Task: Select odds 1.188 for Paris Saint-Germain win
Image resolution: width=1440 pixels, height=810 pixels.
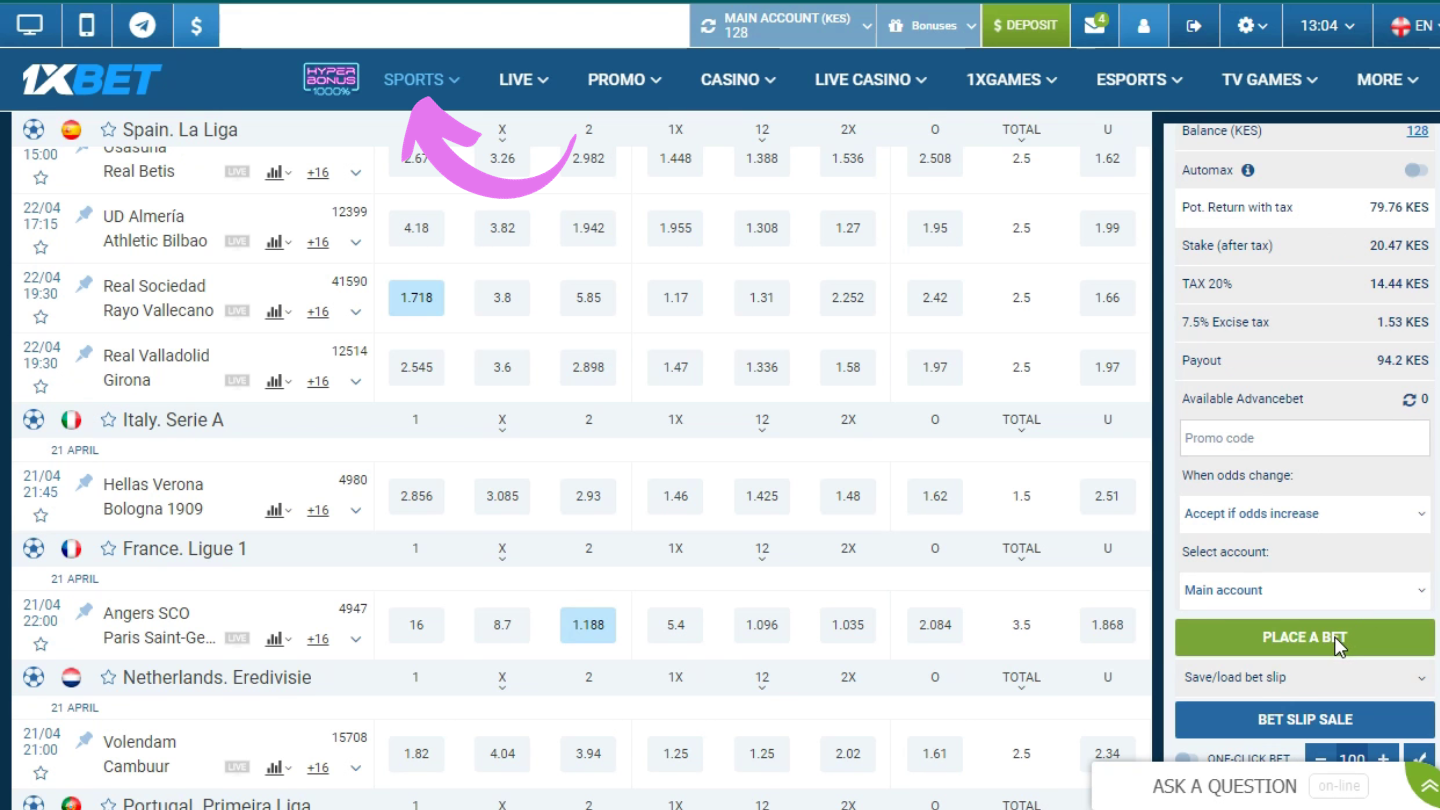Action: point(588,625)
